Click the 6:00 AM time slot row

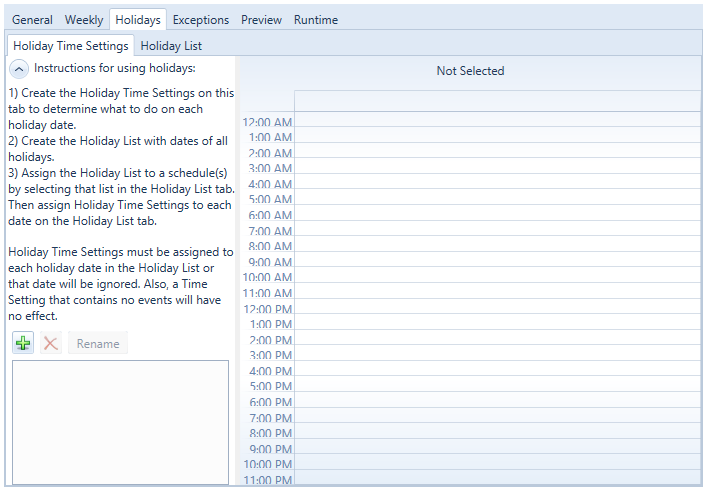497,213
